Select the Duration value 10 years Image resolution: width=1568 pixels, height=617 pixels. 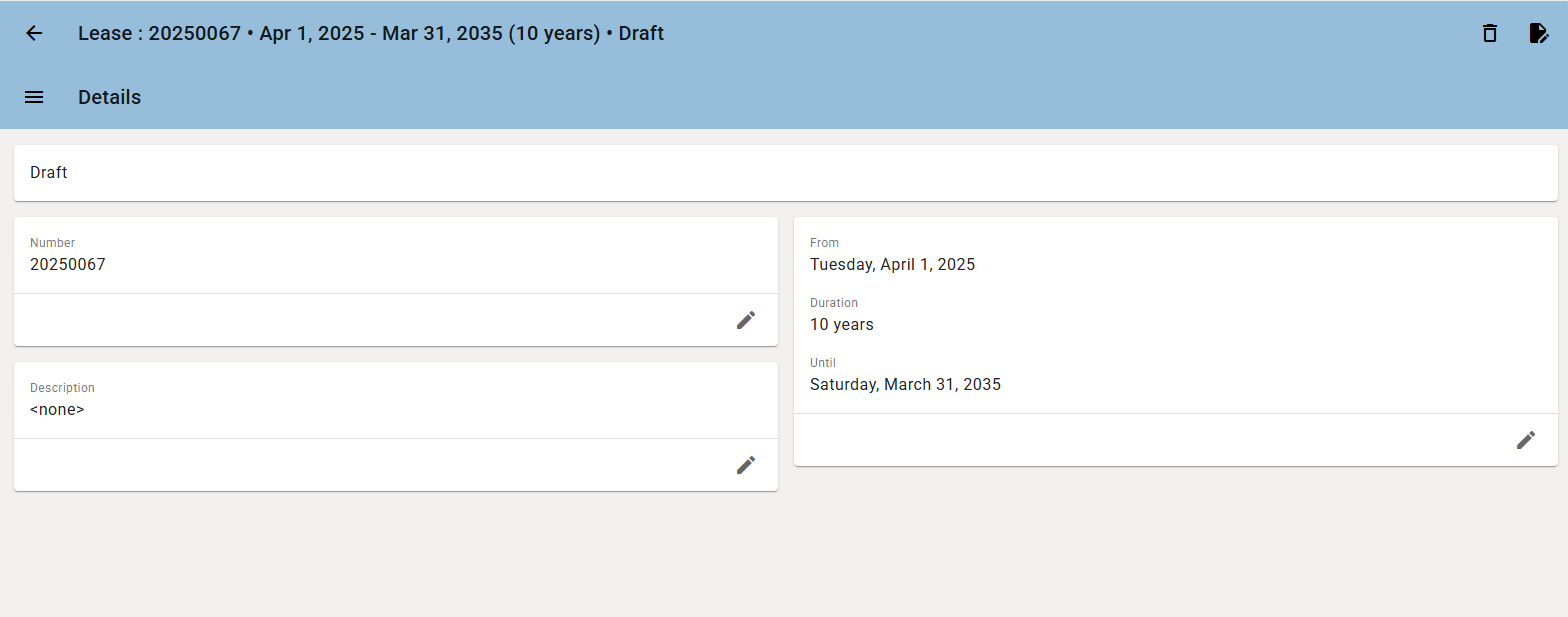pos(842,325)
